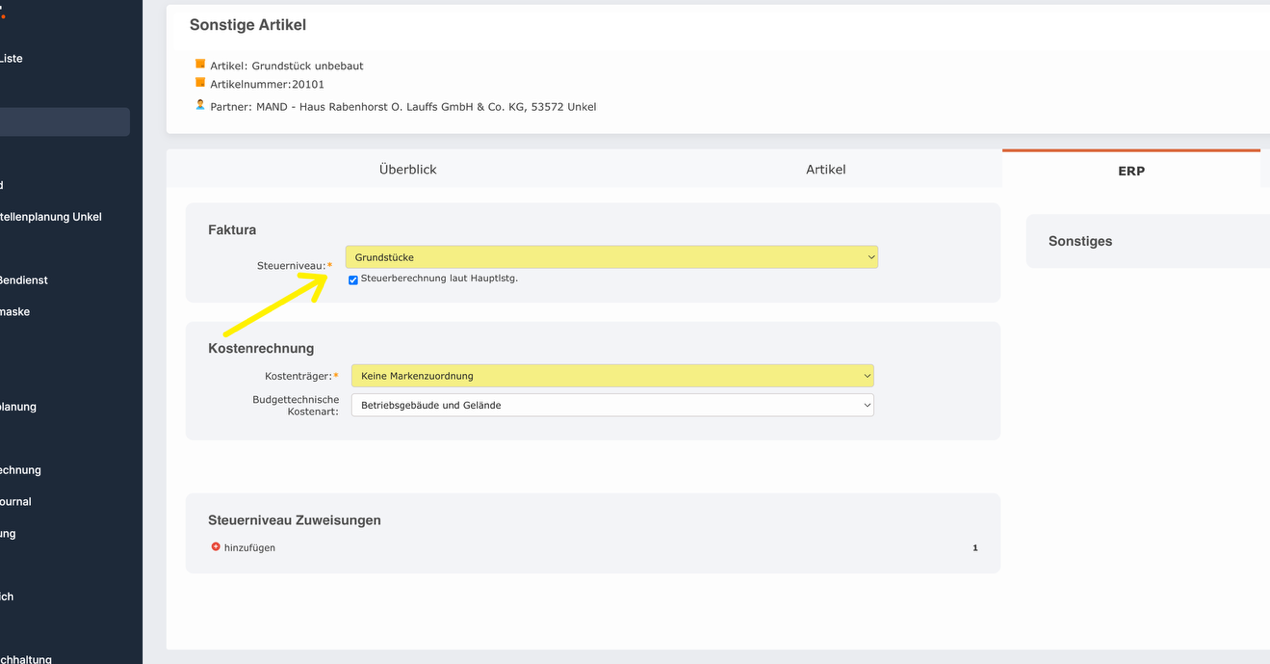1270x664 pixels.
Task: Open the Bendienst sidebar entry
Action: (24, 280)
